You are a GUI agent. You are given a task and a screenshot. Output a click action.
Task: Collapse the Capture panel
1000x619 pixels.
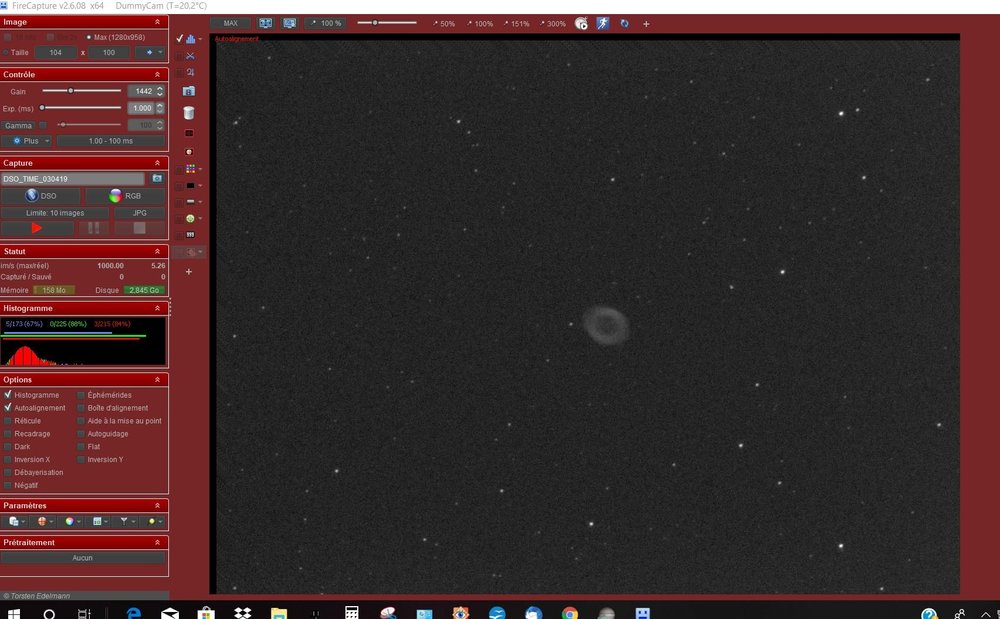[158, 163]
